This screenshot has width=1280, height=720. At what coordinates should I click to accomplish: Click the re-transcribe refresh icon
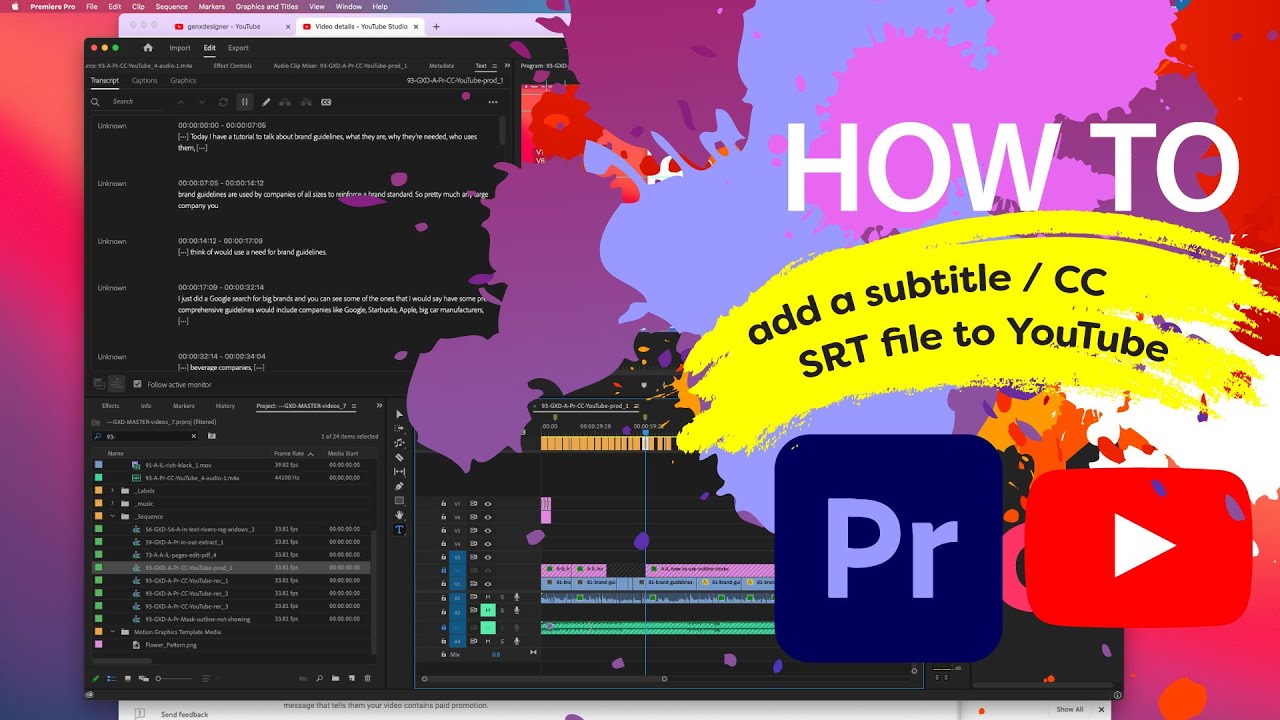(223, 102)
